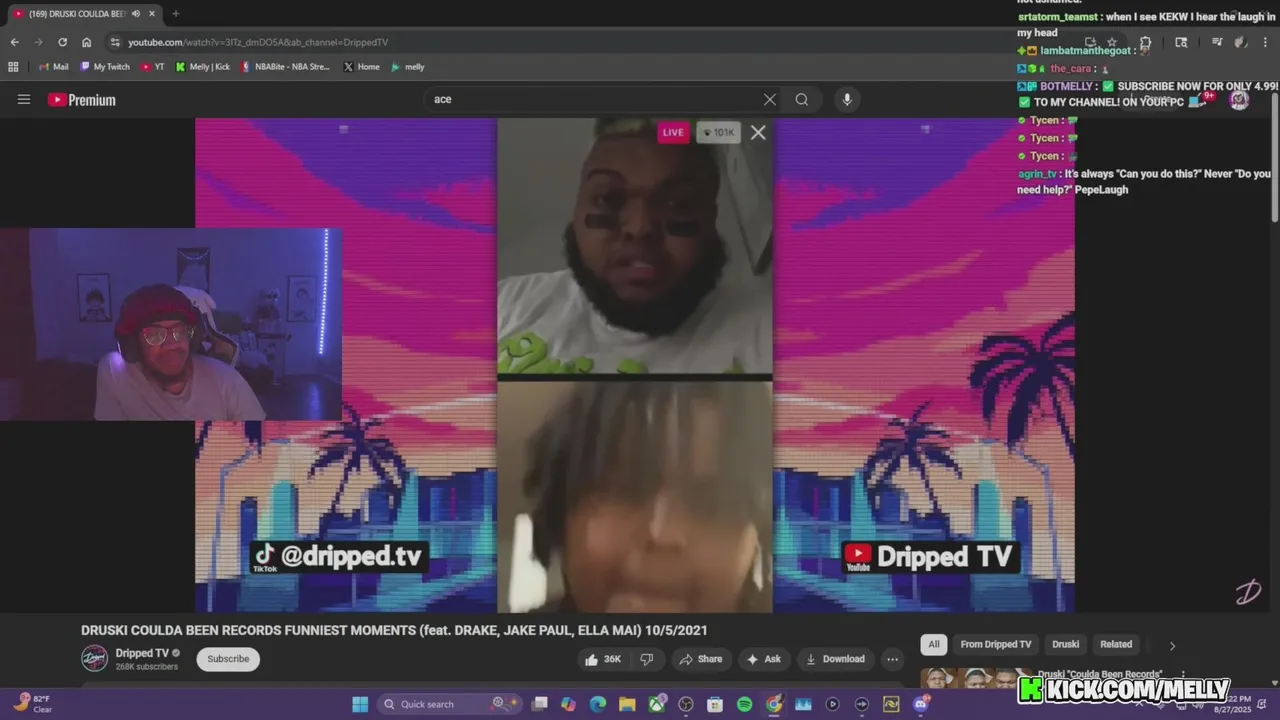Open the Ask AI button
Image resolution: width=1280 pixels, height=720 pixels.
763,659
